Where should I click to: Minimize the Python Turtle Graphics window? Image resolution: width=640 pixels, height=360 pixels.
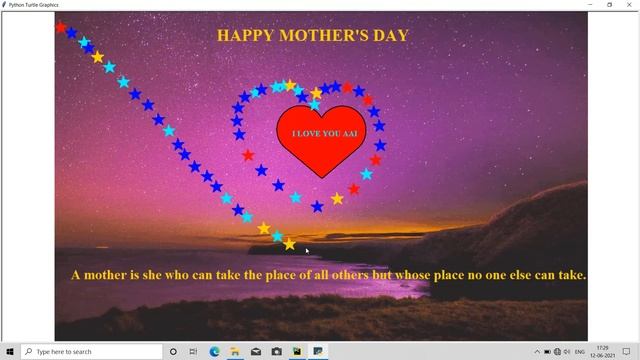click(590, 5)
